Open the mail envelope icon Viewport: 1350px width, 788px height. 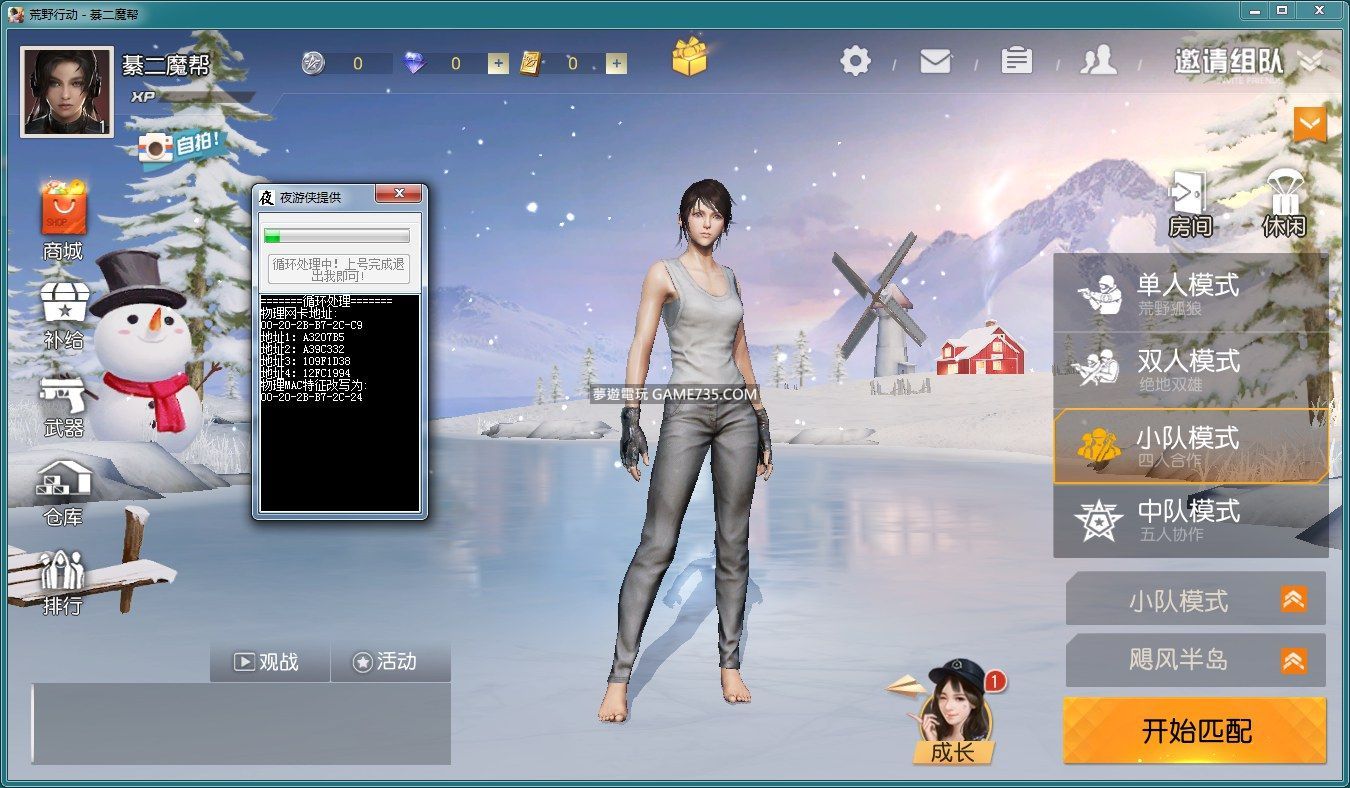coord(935,61)
